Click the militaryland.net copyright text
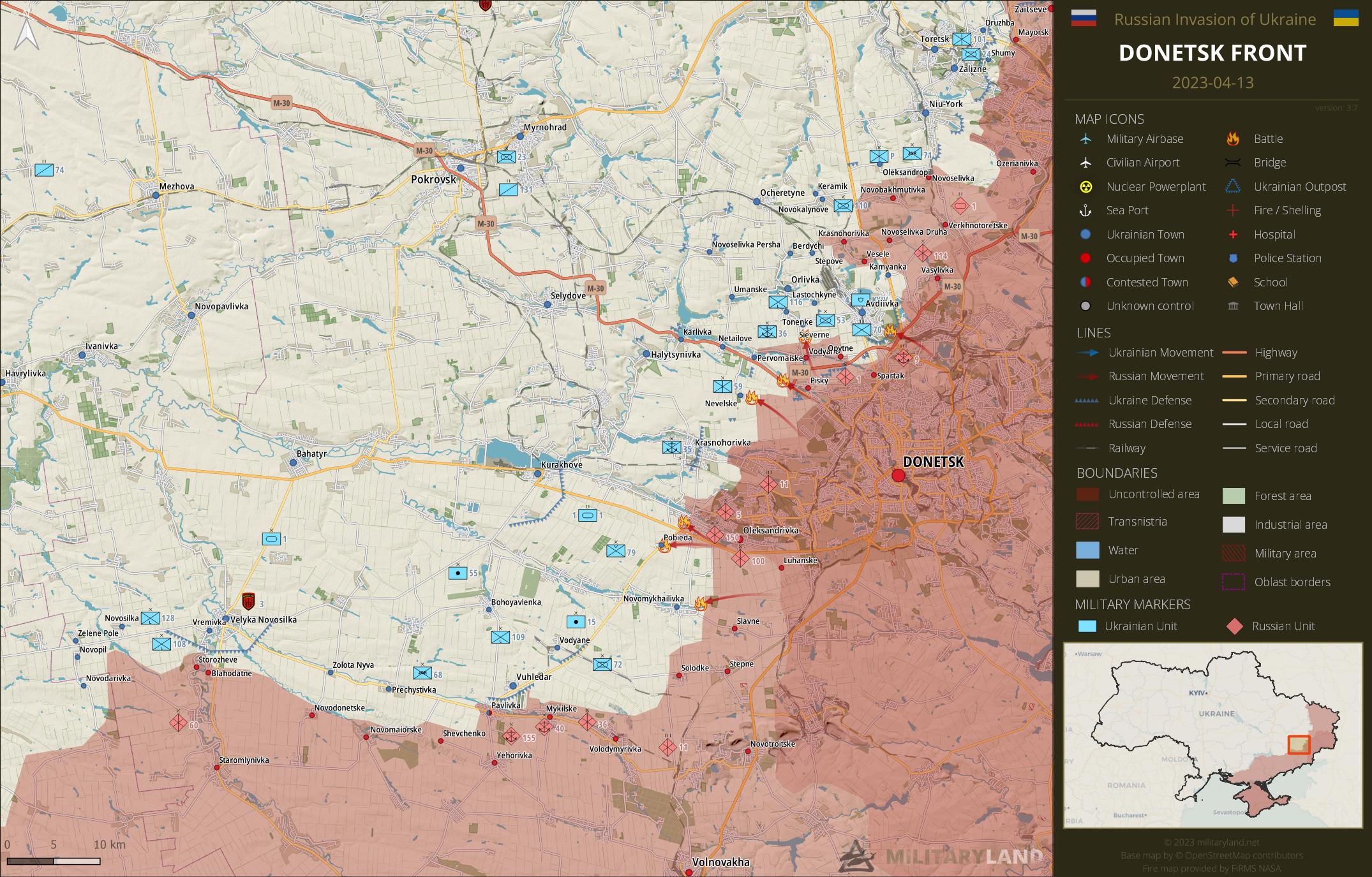The height and width of the screenshot is (877, 1372). (1211, 843)
